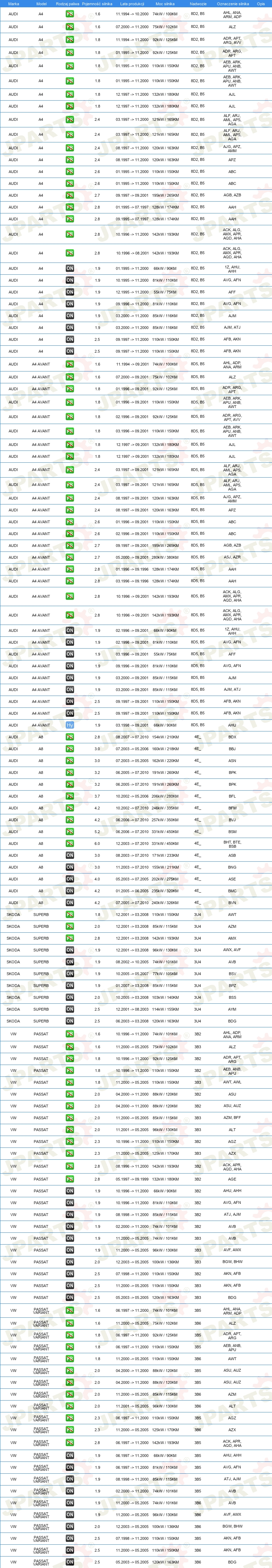
Task: Click petrol icon in Audi A4 1.6 74kW row
Action: (70, 13)
